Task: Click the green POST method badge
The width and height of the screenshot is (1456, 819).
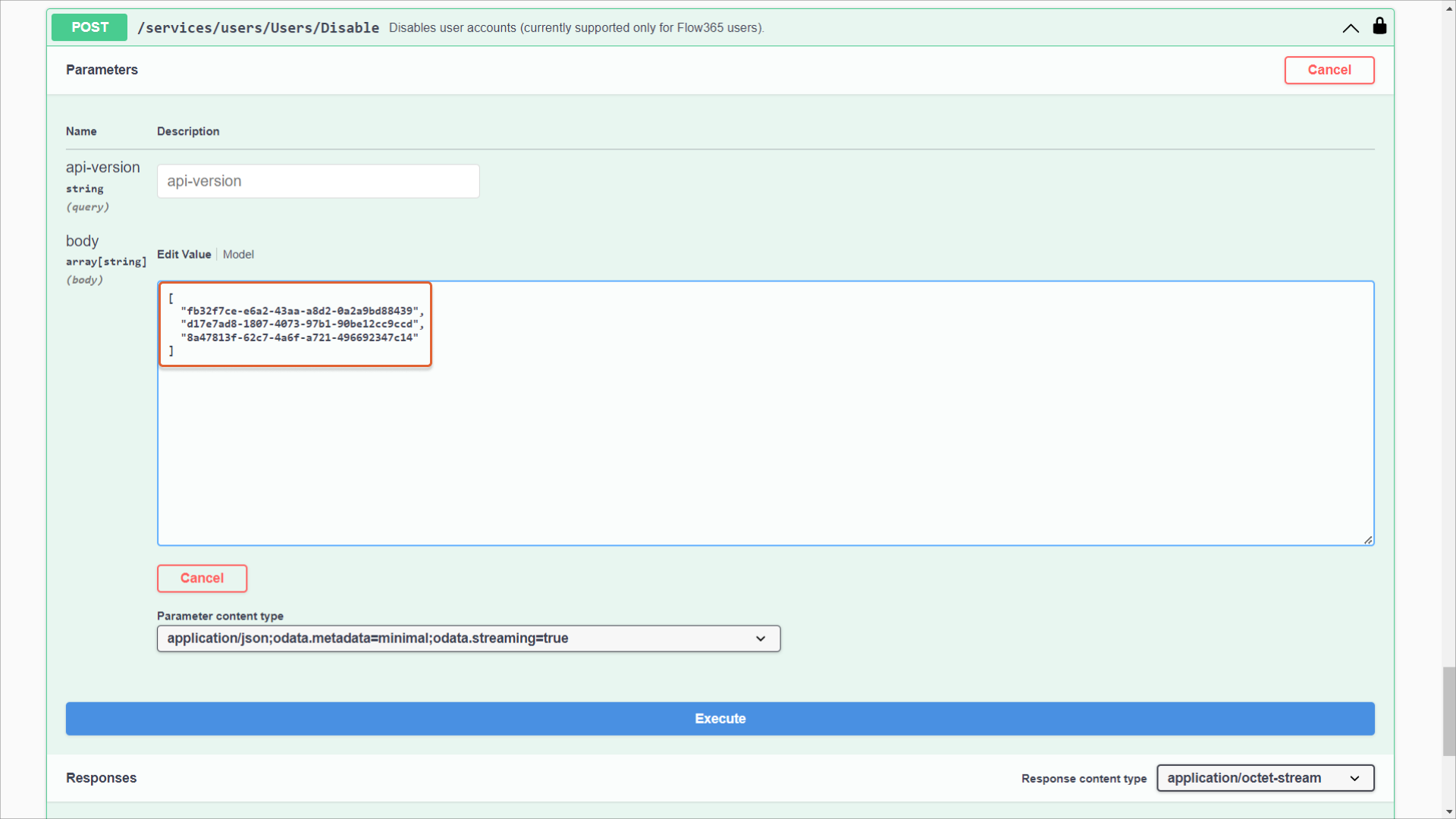Action: pos(89,27)
